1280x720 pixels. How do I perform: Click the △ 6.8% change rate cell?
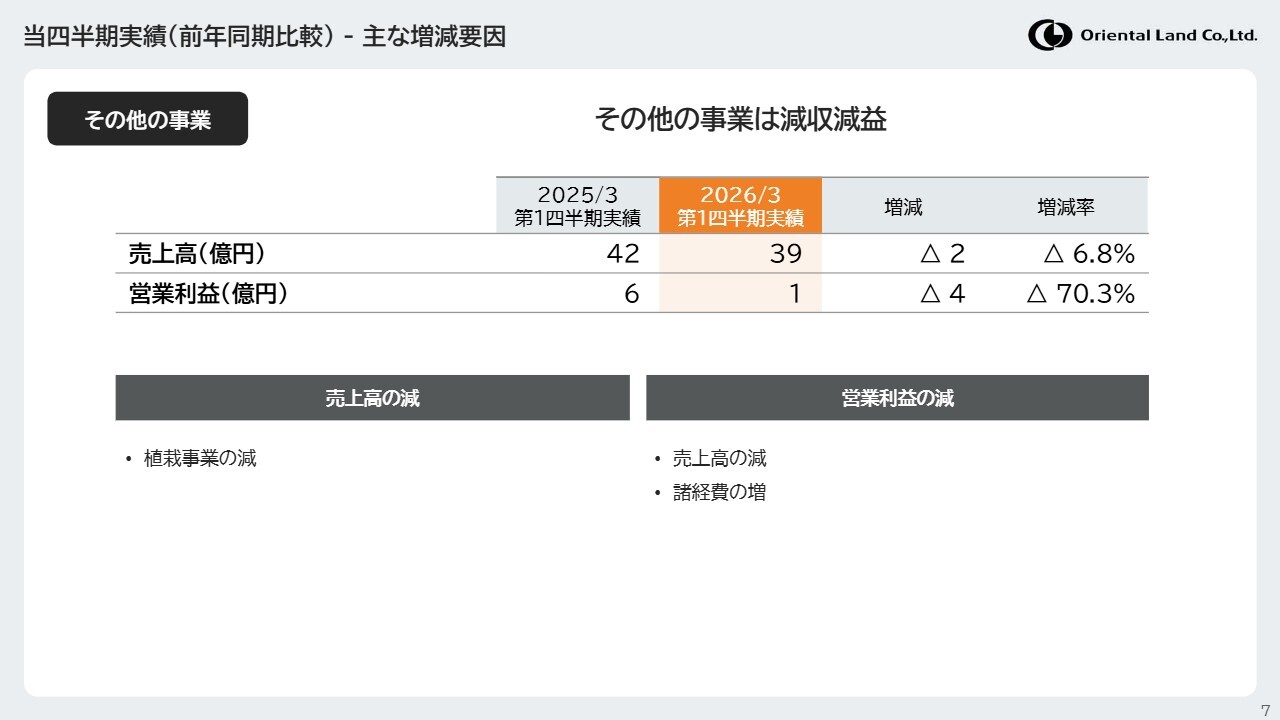[1089, 254]
